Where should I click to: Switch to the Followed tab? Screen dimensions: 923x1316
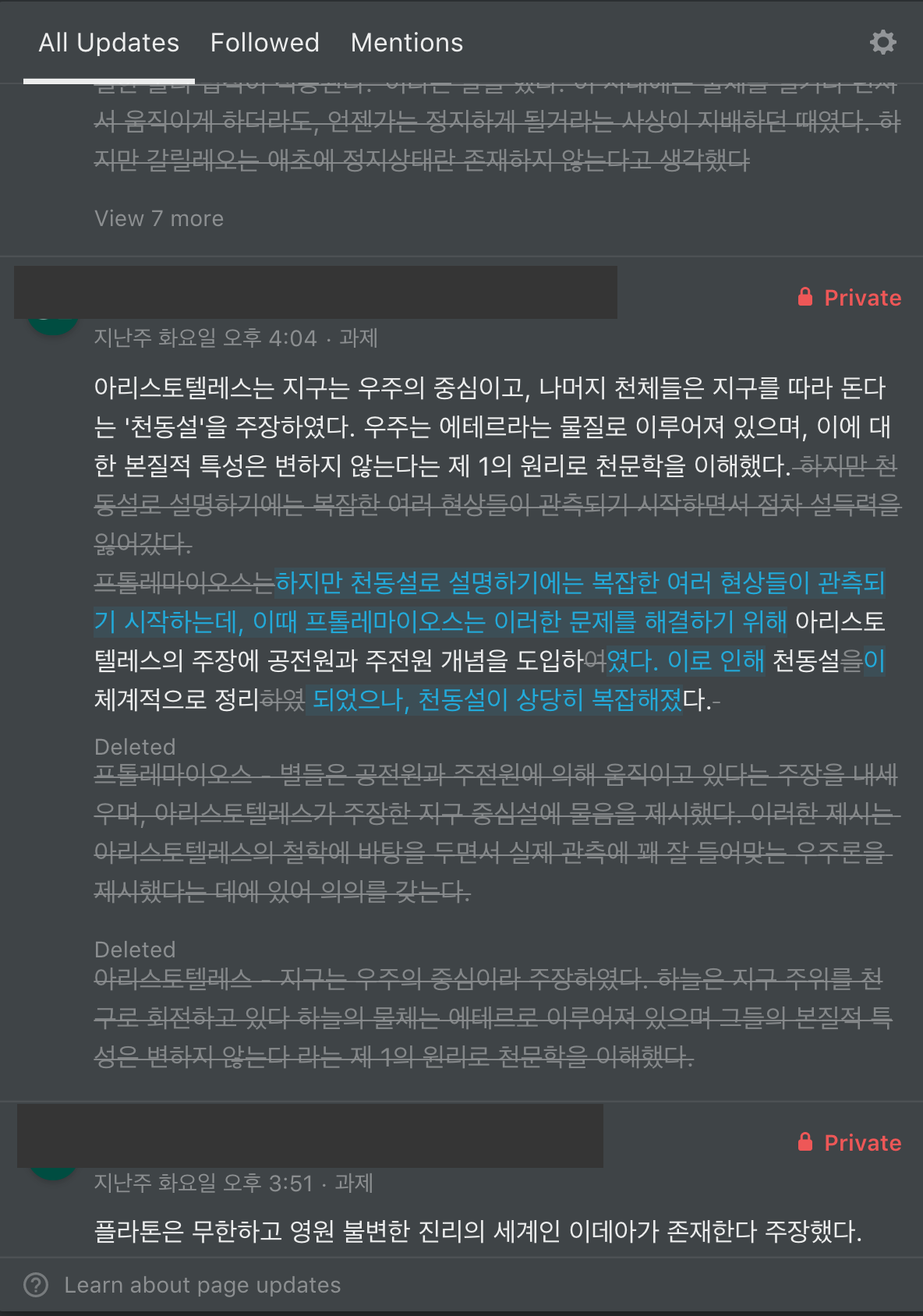[x=265, y=42]
